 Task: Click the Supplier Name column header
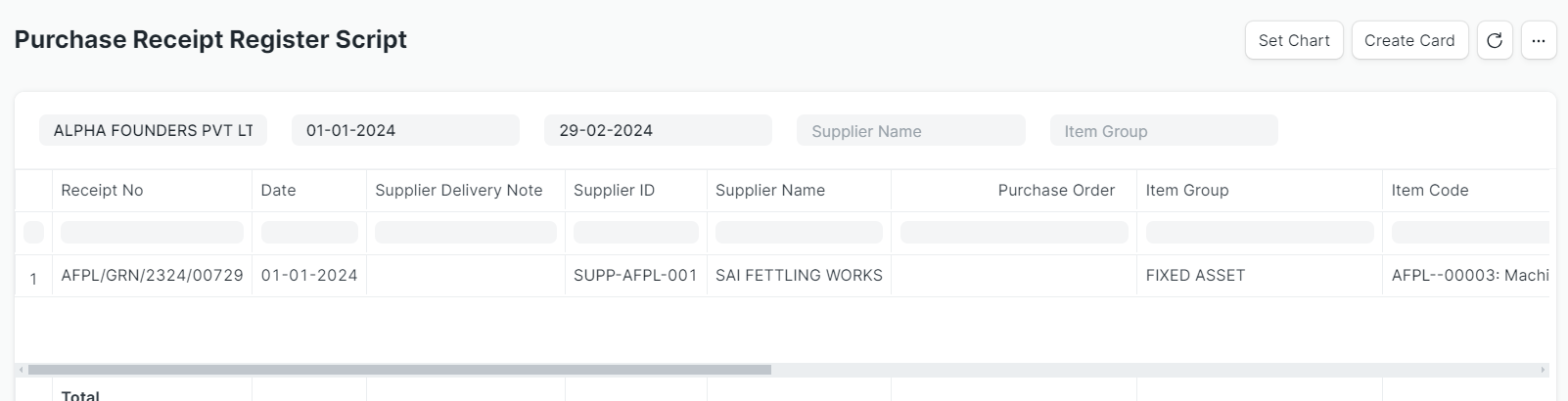770,191
